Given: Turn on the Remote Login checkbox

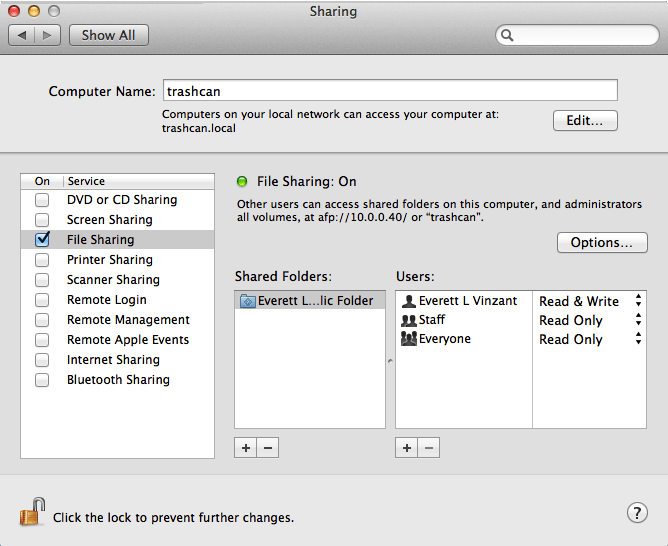Looking at the screenshot, I should [42, 300].
